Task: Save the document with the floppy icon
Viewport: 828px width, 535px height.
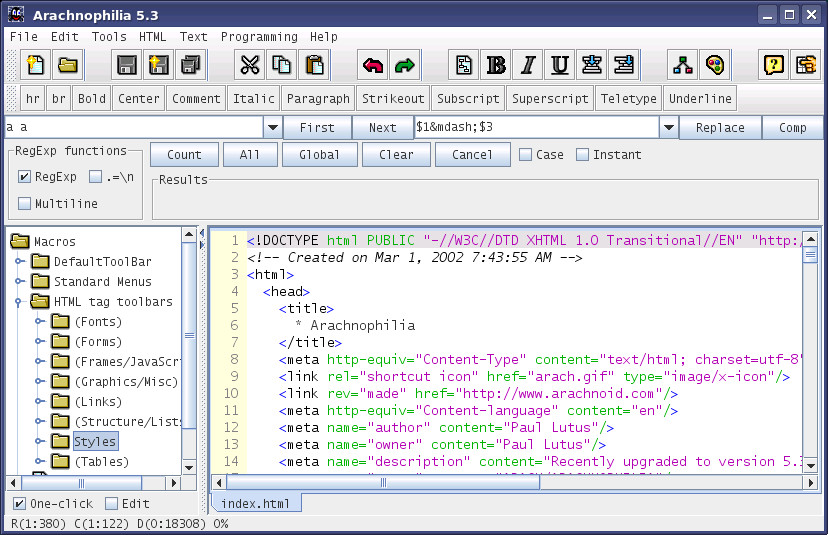Action: [127, 65]
